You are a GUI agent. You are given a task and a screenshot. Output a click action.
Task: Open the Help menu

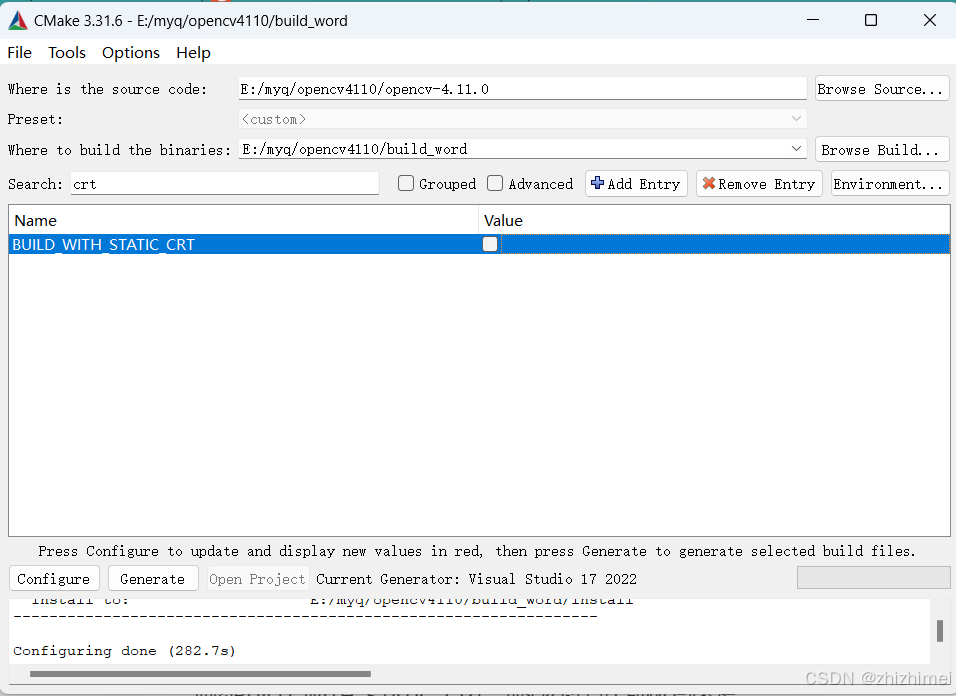coord(193,53)
